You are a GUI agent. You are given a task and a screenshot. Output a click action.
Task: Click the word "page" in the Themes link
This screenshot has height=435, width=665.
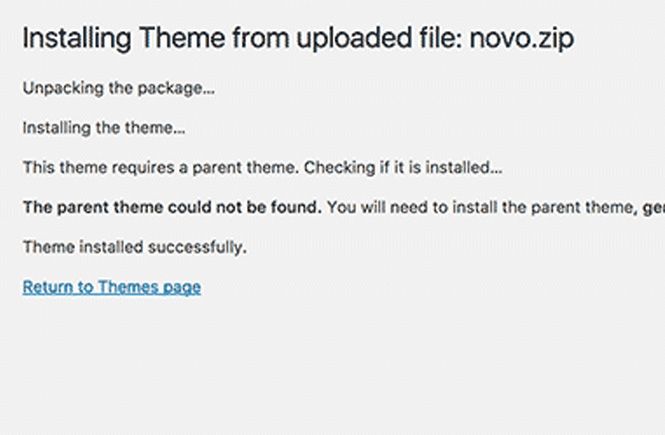(182, 288)
